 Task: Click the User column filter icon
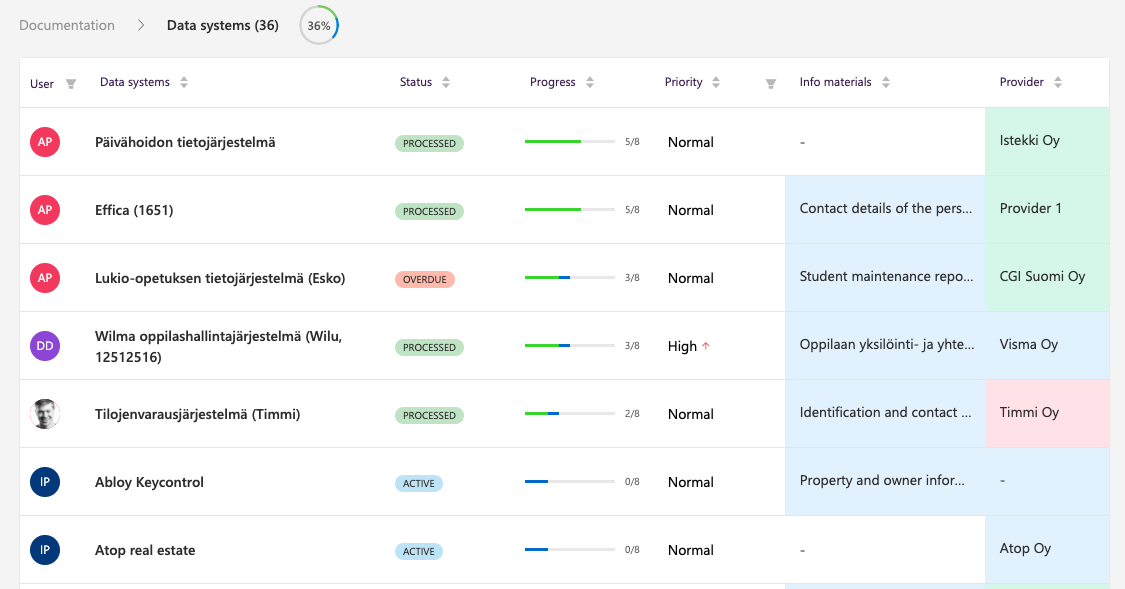(71, 84)
